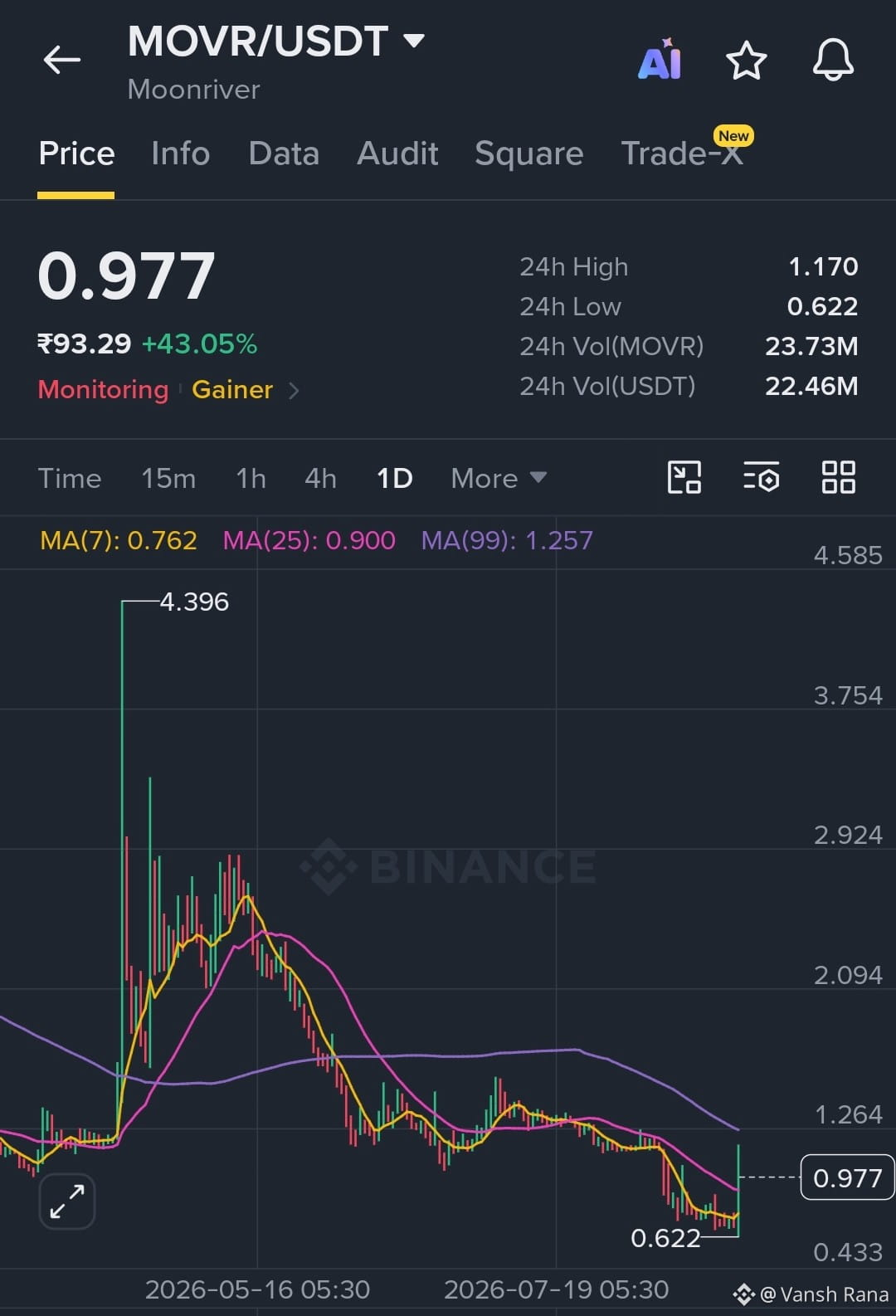Switch to the Square tab
896x1316 pixels.
point(529,154)
